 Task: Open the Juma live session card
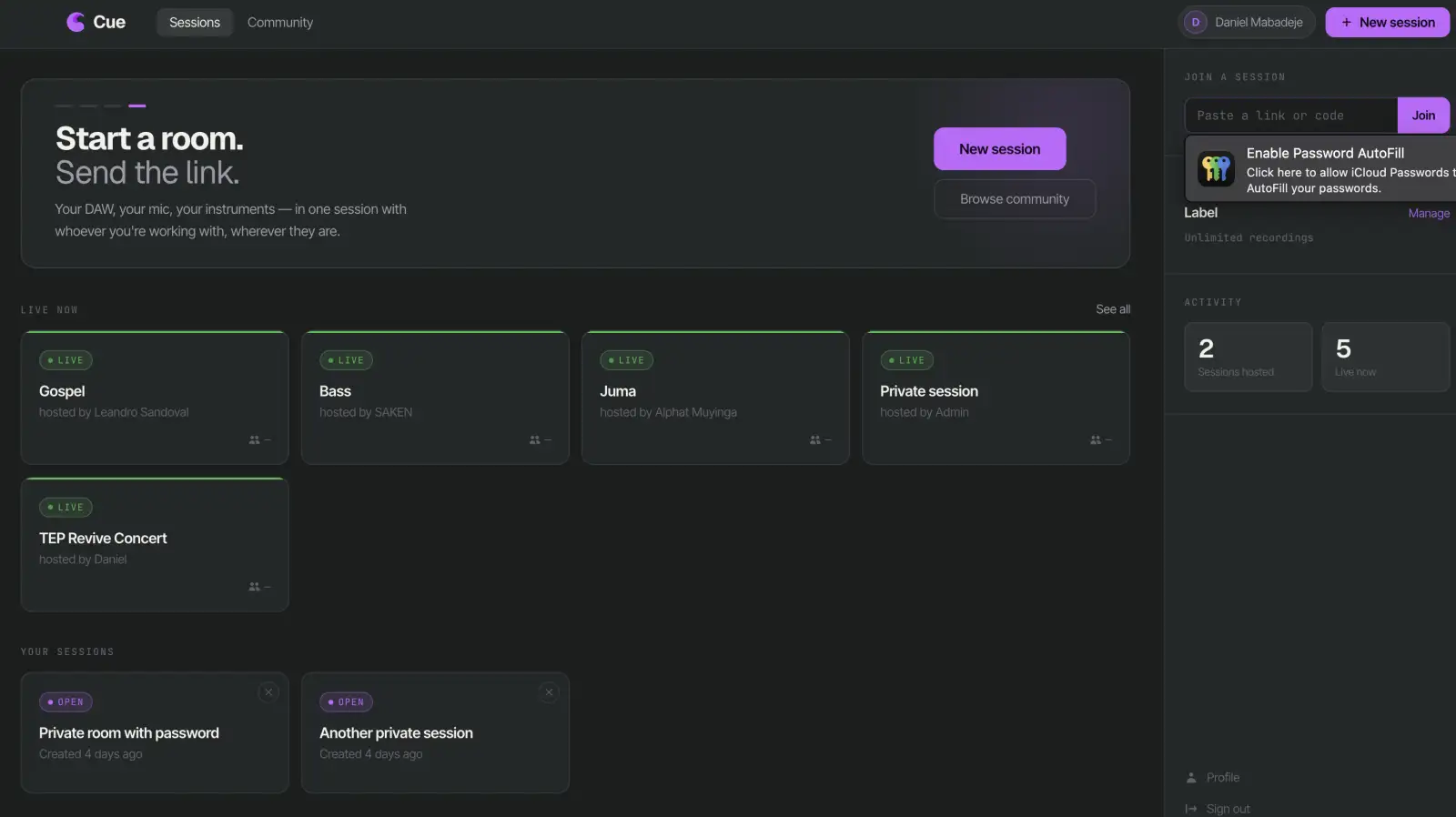pyautogui.click(x=715, y=398)
